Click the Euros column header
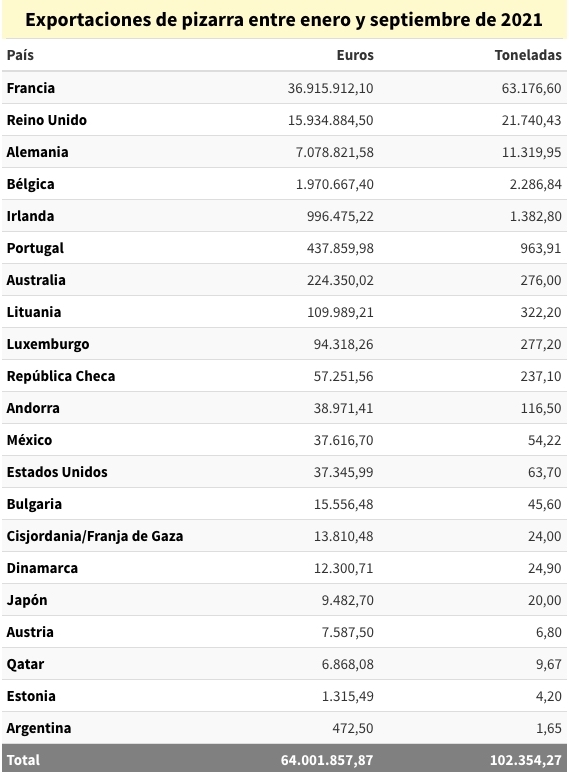 click(355, 55)
